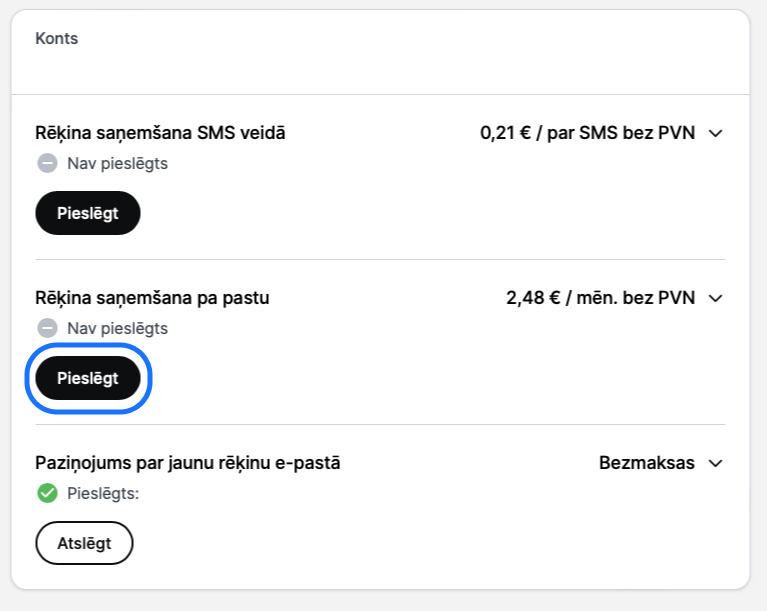Disable e-mail notification with Atslēgt button
767x611 pixels.
click(x=84, y=543)
